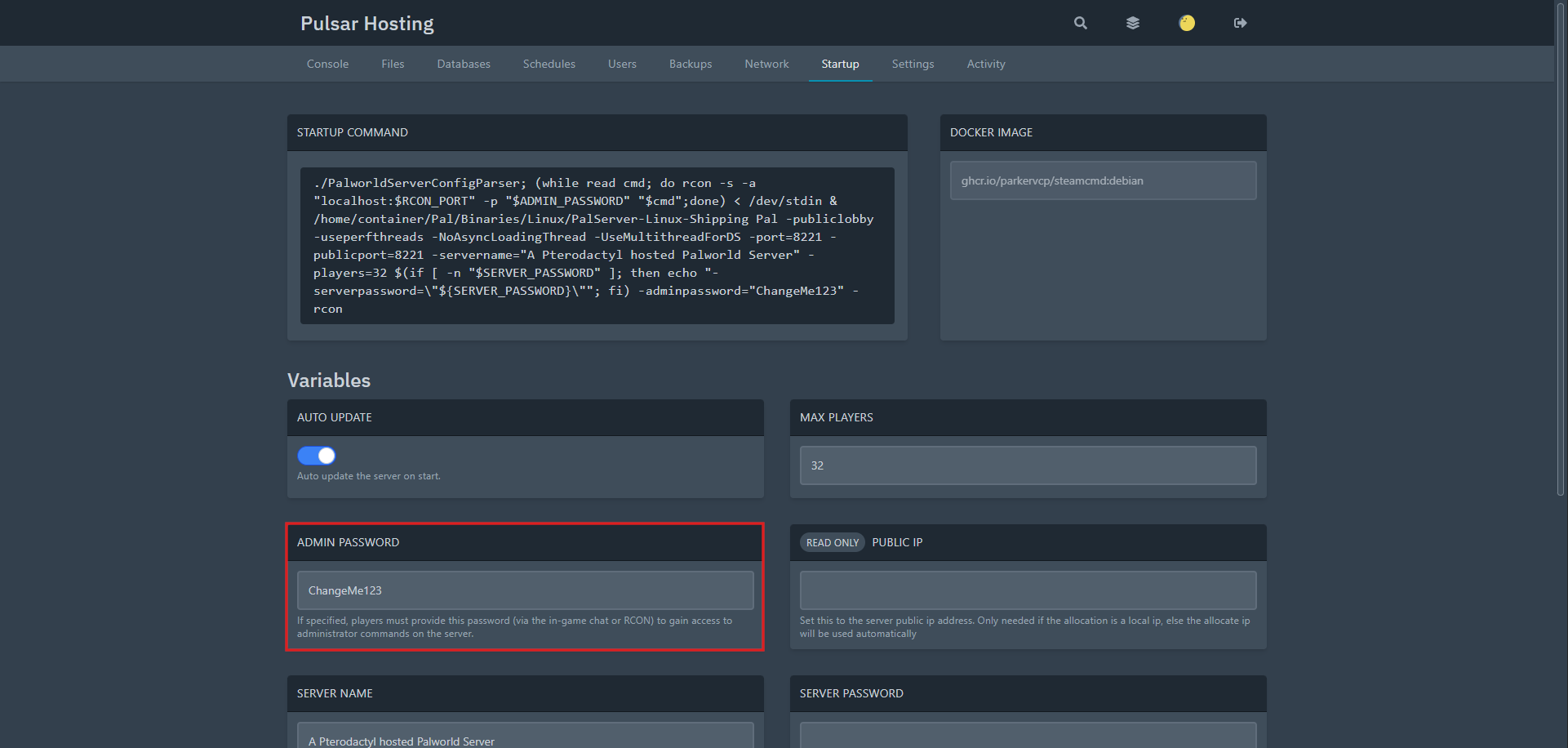Click the Pulsar Hosting title link
This screenshot has width=1568, height=748.
click(367, 24)
